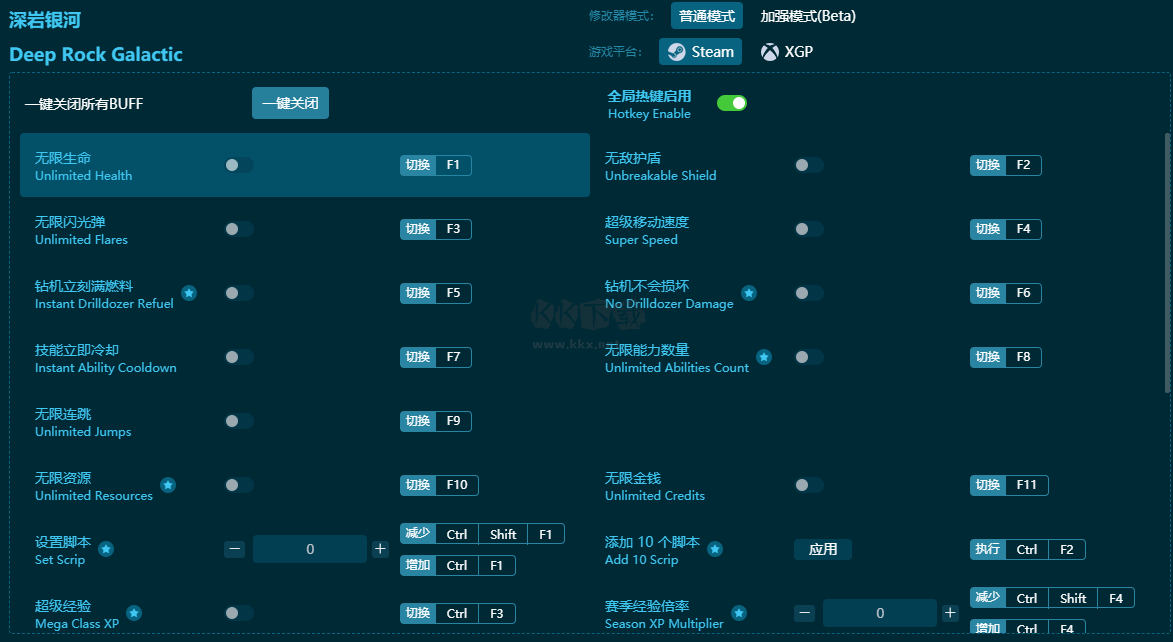Click the Hotkey Enable label
The width and height of the screenshot is (1173, 642).
649,114
